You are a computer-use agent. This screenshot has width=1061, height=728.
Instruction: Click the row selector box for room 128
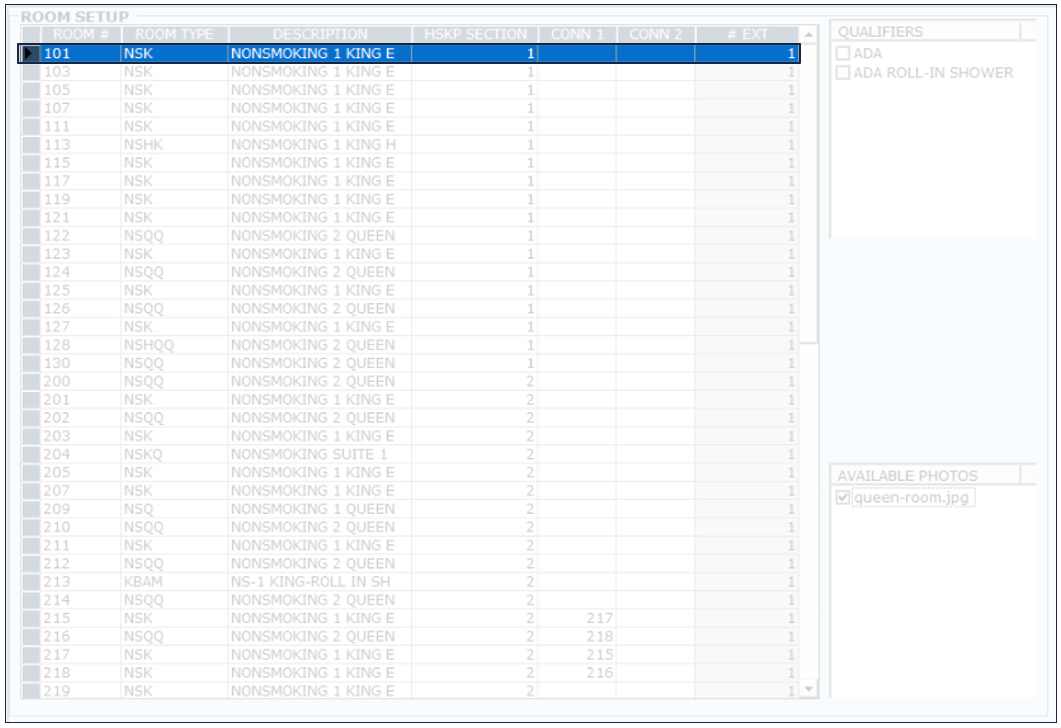30,345
